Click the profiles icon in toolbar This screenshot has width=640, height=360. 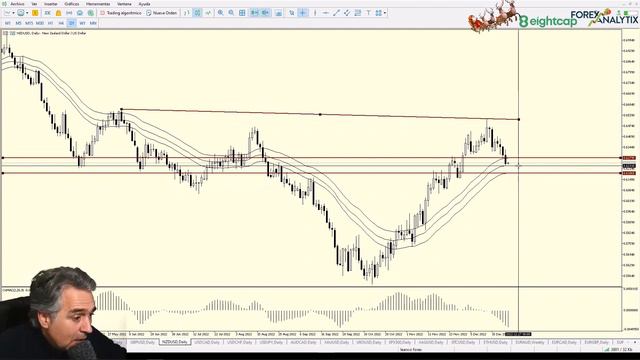[21, 13]
